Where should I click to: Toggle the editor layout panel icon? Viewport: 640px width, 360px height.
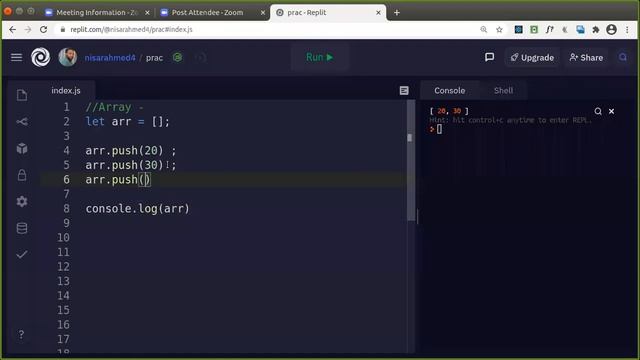click(x=404, y=91)
